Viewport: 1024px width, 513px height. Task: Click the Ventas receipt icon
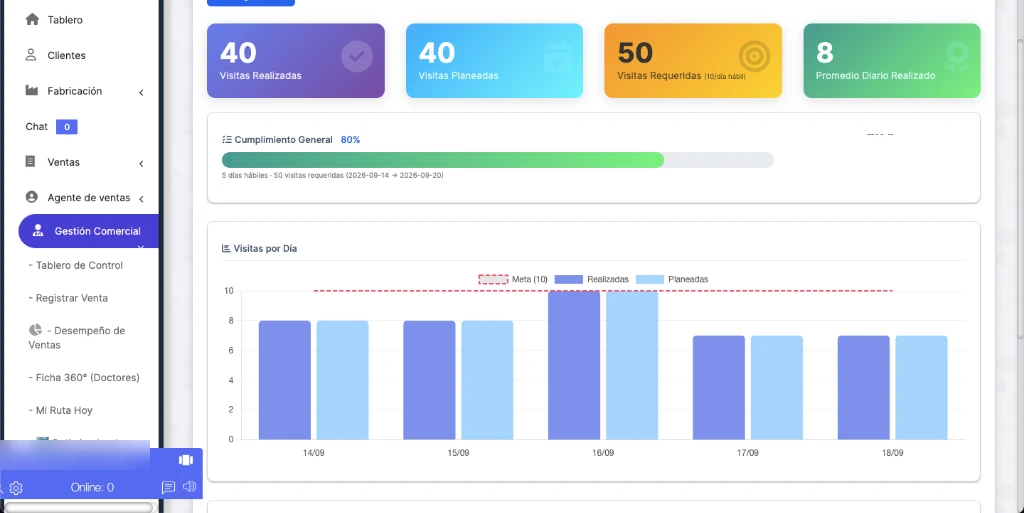point(30,161)
